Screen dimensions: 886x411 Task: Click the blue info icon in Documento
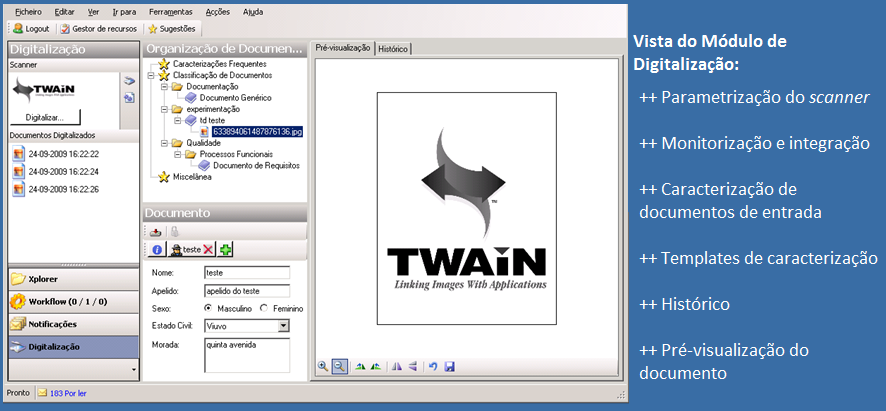tap(158, 249)
